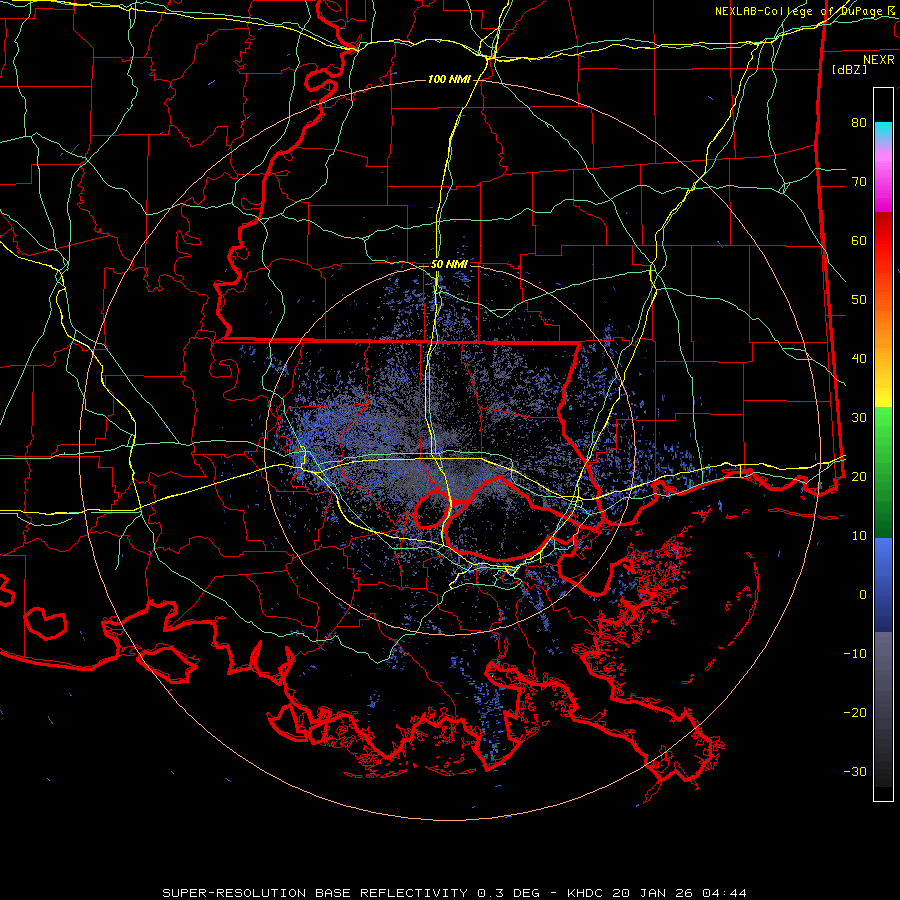Click the -10 dBZ scale label

click(855, 653)
